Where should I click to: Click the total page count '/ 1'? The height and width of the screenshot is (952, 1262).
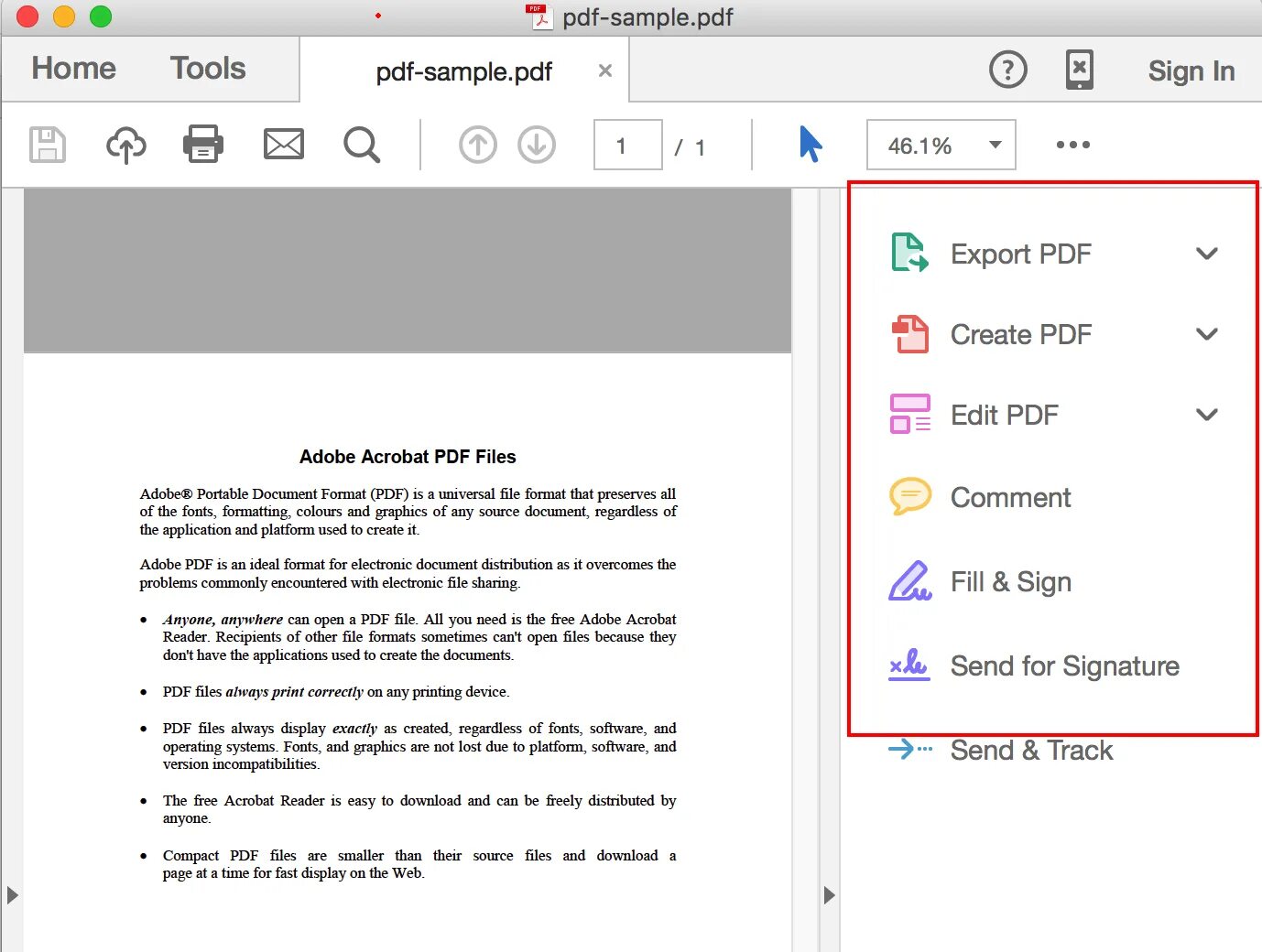[x=690, y=147]
